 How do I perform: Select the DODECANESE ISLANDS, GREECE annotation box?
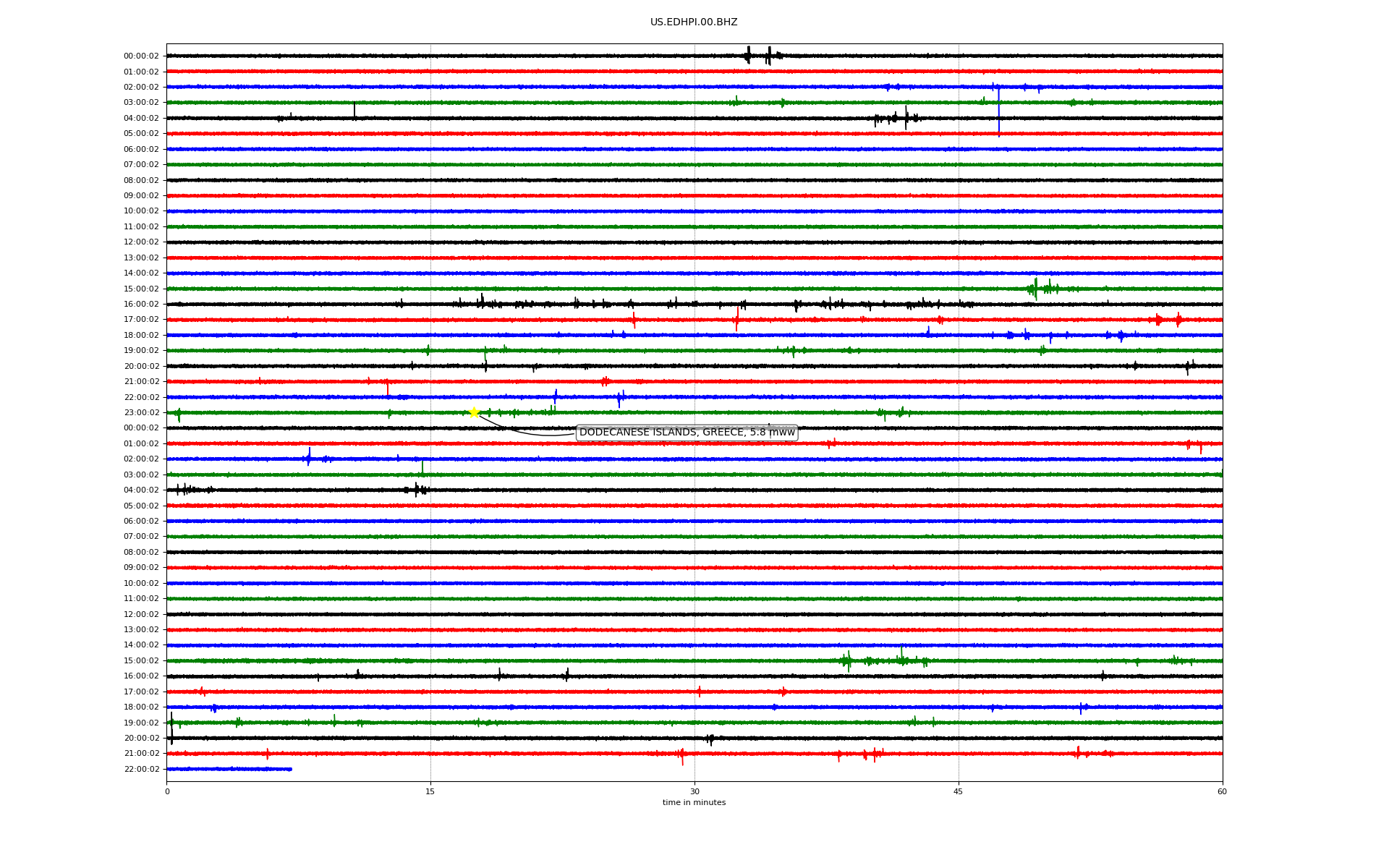(x=687, y=433)
